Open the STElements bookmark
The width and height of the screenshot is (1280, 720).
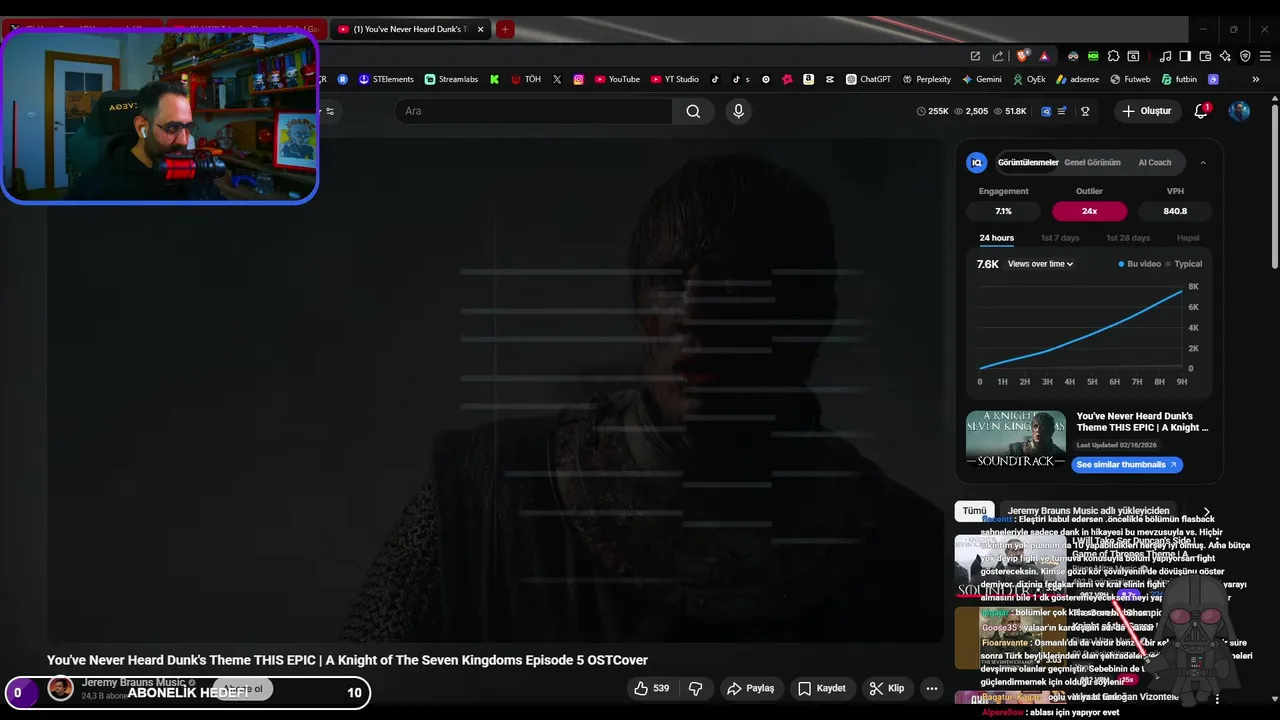click(386, 79)
